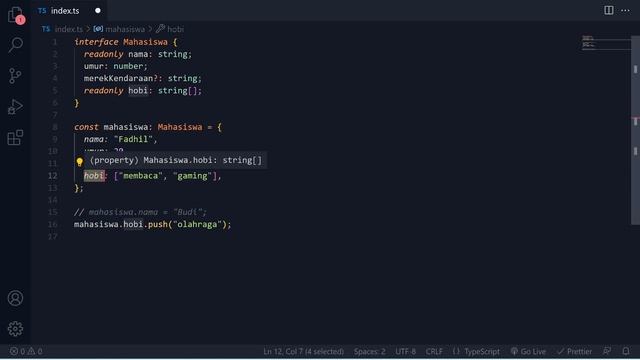The image size is (640, 360).
Task: Click index.ts in the breadcrumb
Action: 69,29
